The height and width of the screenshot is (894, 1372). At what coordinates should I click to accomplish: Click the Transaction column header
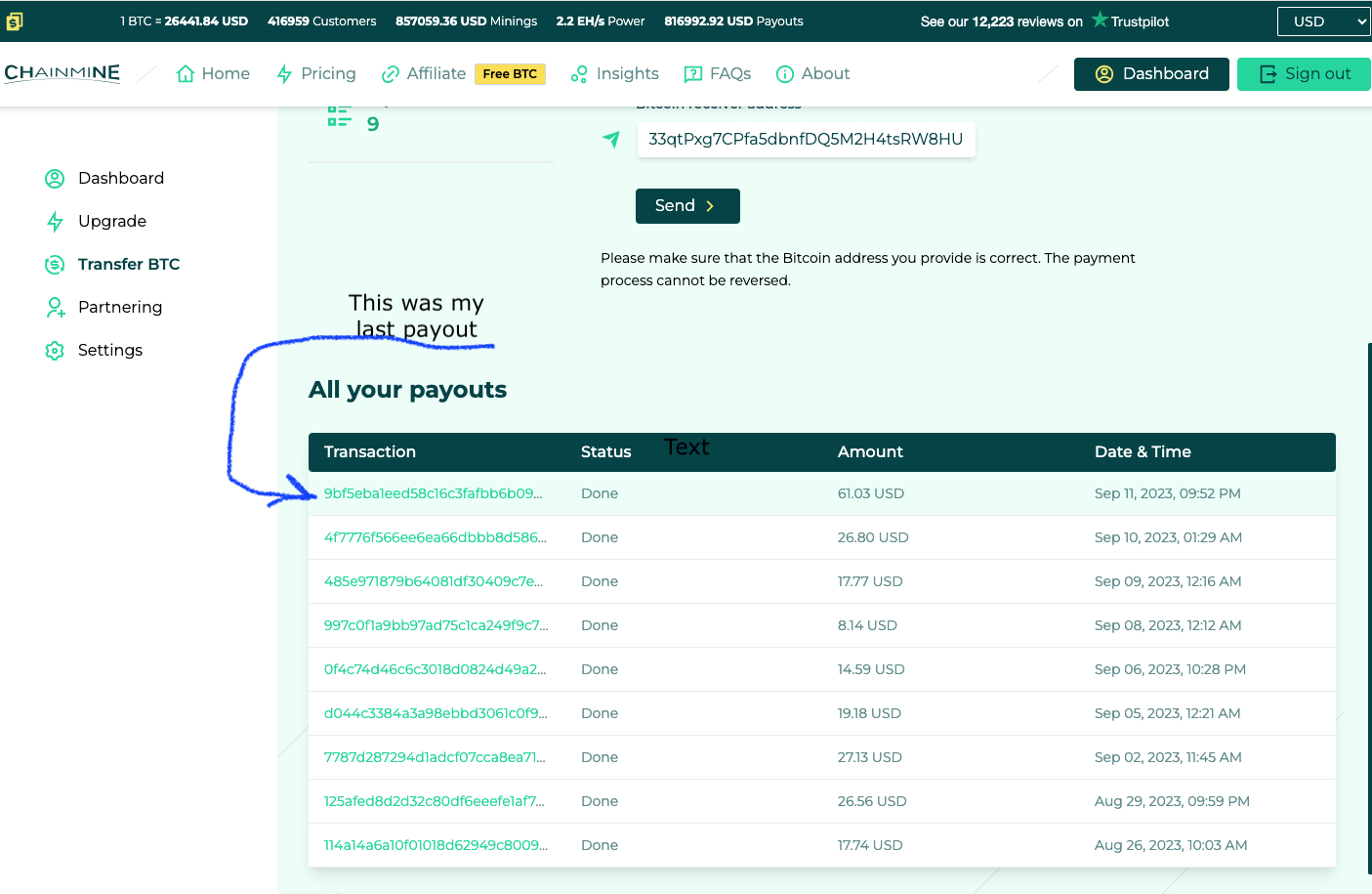(x=370, y=452)
